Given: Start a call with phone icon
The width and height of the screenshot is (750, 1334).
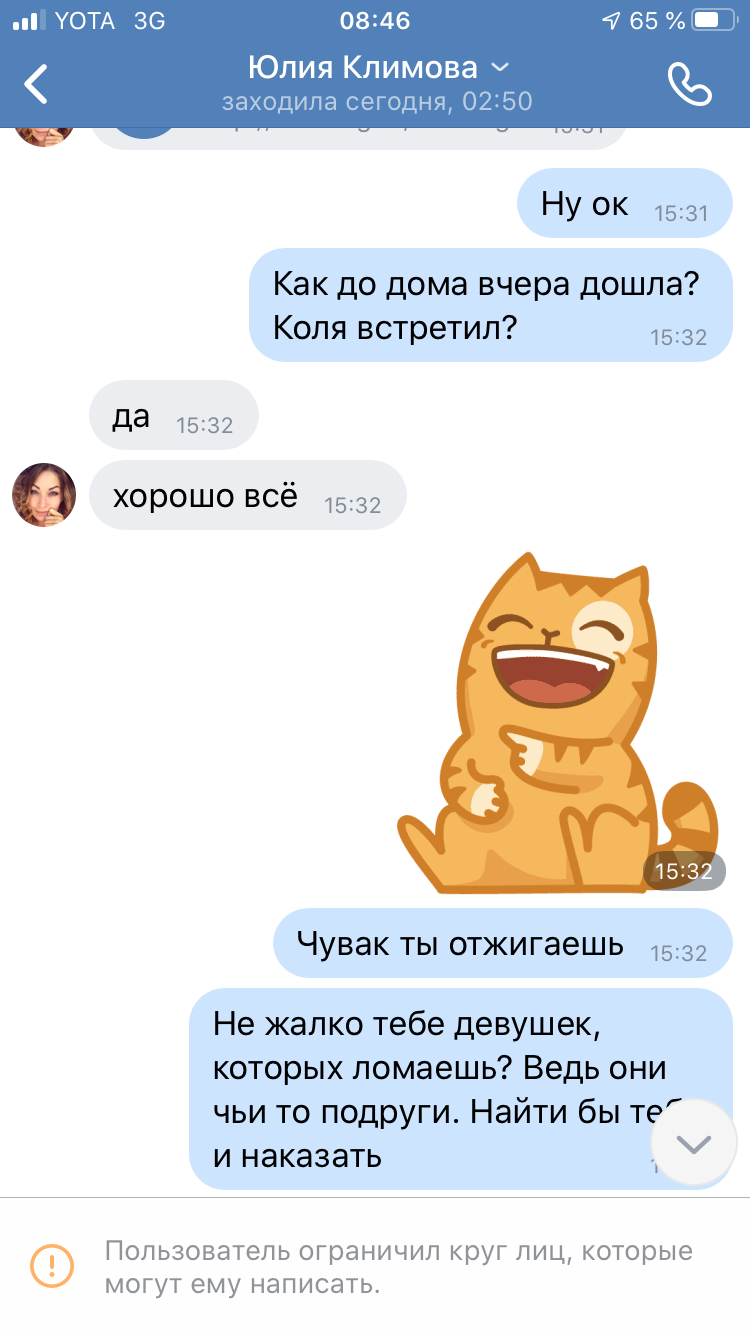Looking at the screenshot, I should 689,84.
